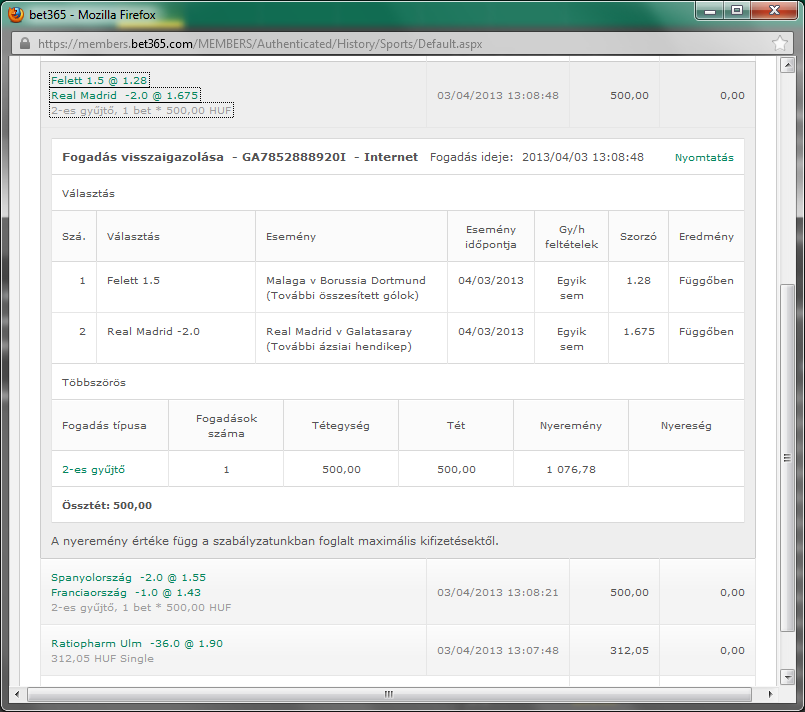Click the padlock security icon in address bar
This screenshot has width=805, height=712.
click(x=25, y=44)
